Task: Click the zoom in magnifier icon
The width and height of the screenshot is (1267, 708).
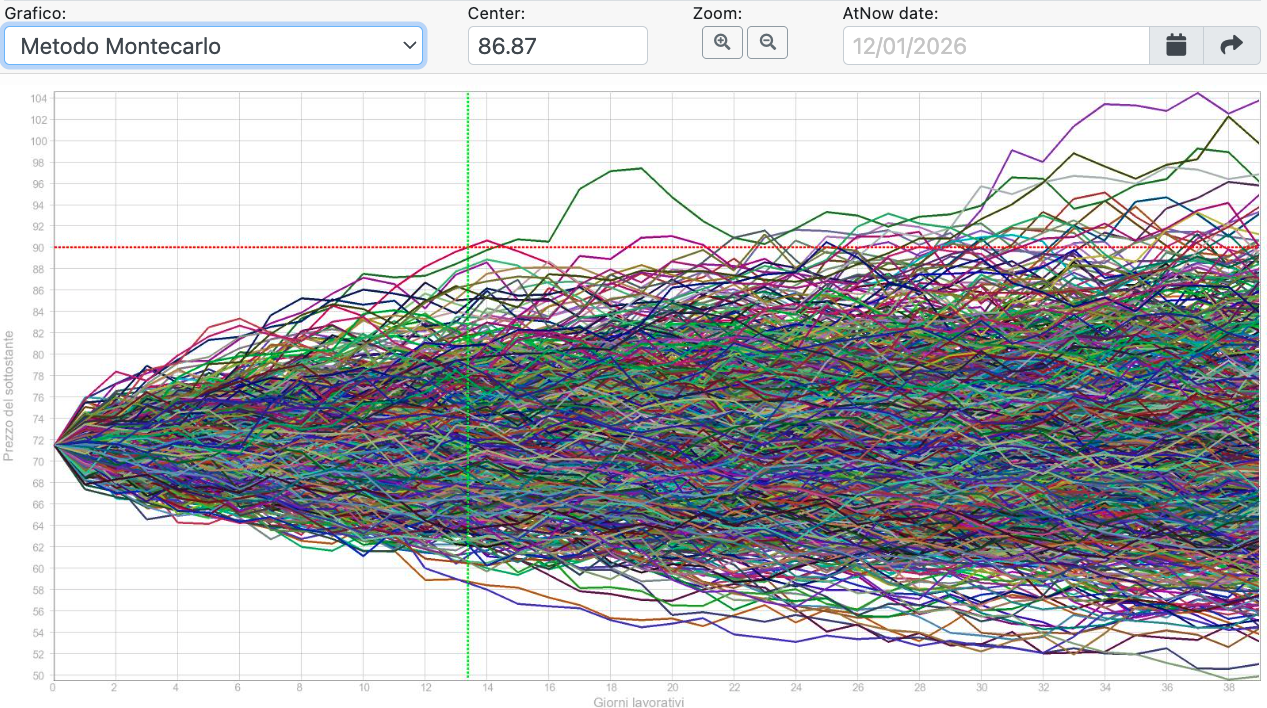Action: (722, 43)
